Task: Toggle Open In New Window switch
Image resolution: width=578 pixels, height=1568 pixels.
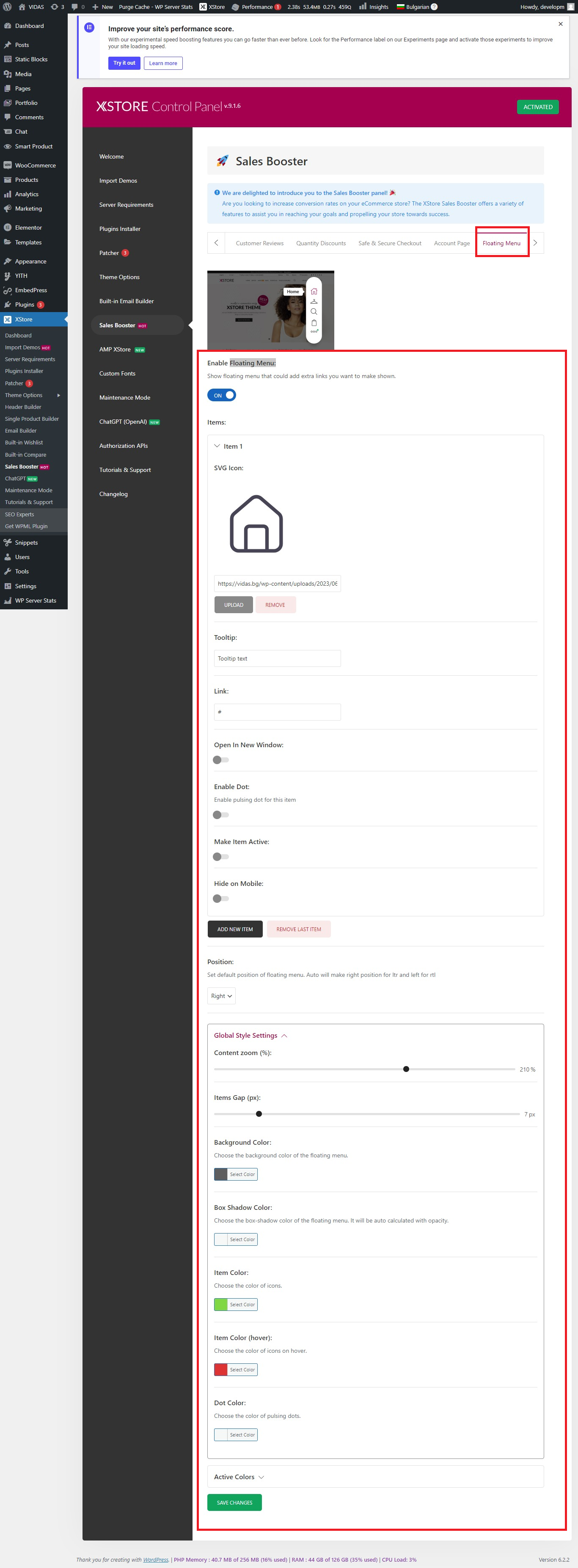Action: coord(220,759)
